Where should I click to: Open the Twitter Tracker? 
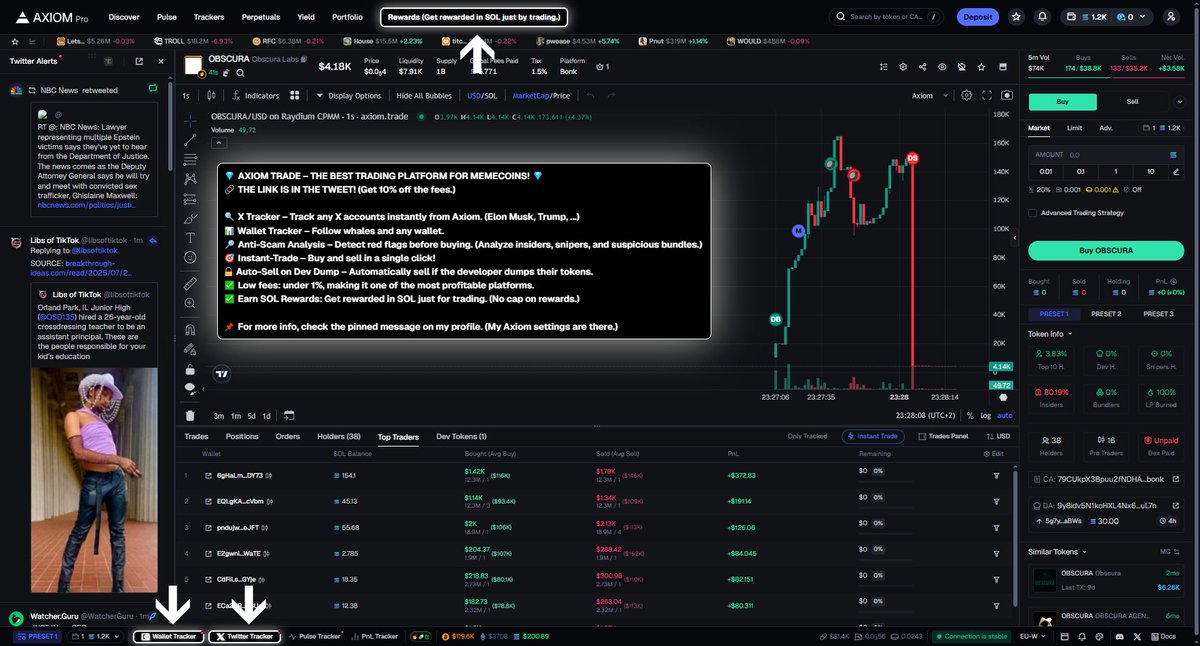click(x=245, y=636)
